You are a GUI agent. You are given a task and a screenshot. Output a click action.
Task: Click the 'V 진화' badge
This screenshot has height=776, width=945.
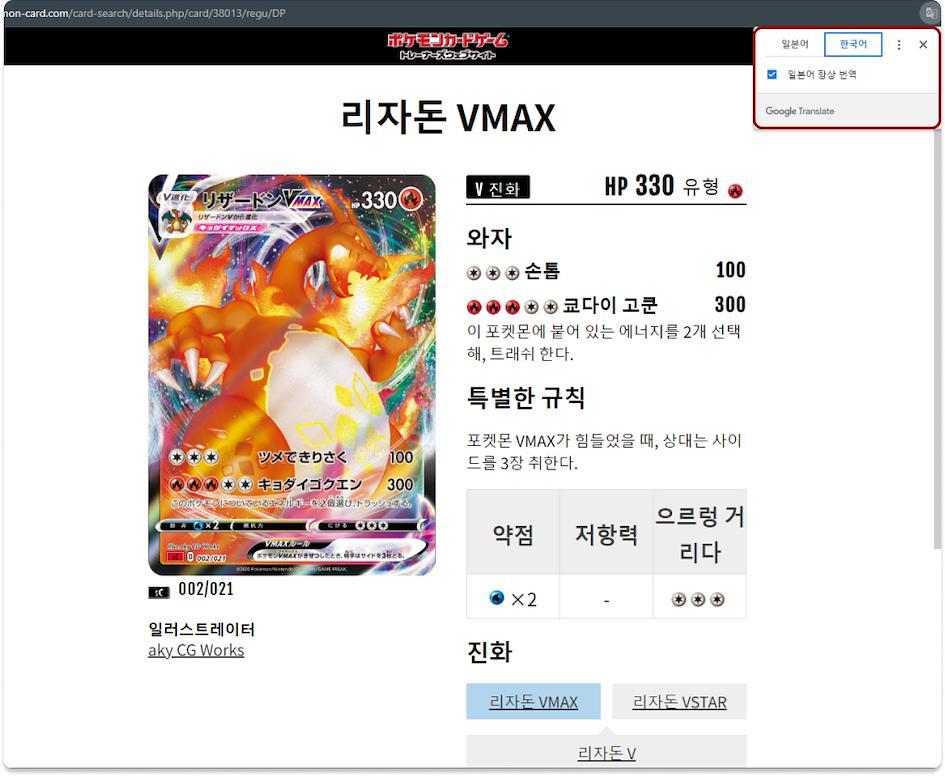pyautogui.click(x=498, y=187)
